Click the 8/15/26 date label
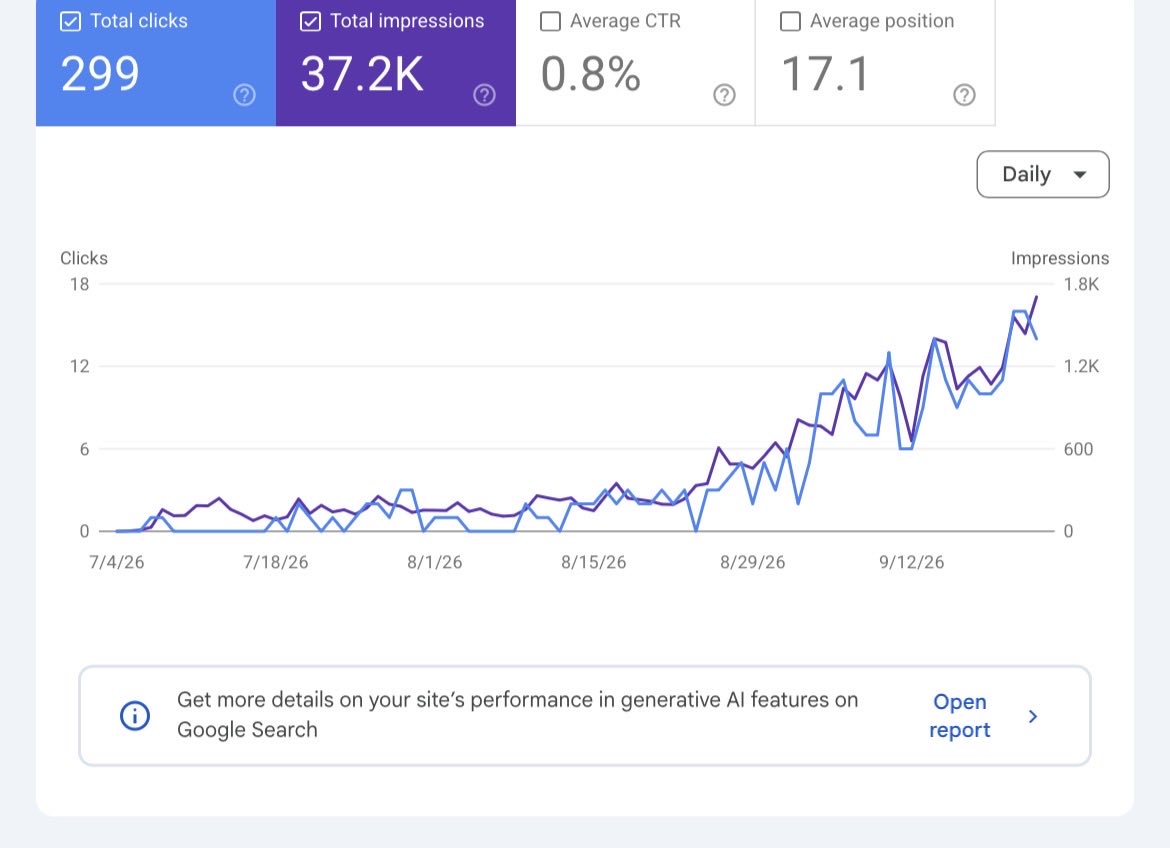This screenshot has width=1170, height=848. click(x=593, y=562)
